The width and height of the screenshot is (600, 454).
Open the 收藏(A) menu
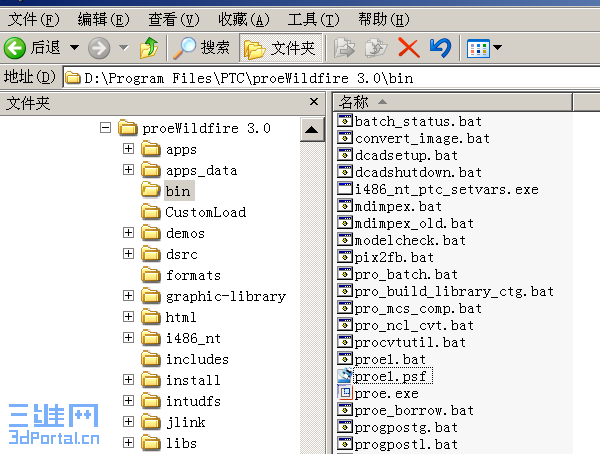coord(244,19)
